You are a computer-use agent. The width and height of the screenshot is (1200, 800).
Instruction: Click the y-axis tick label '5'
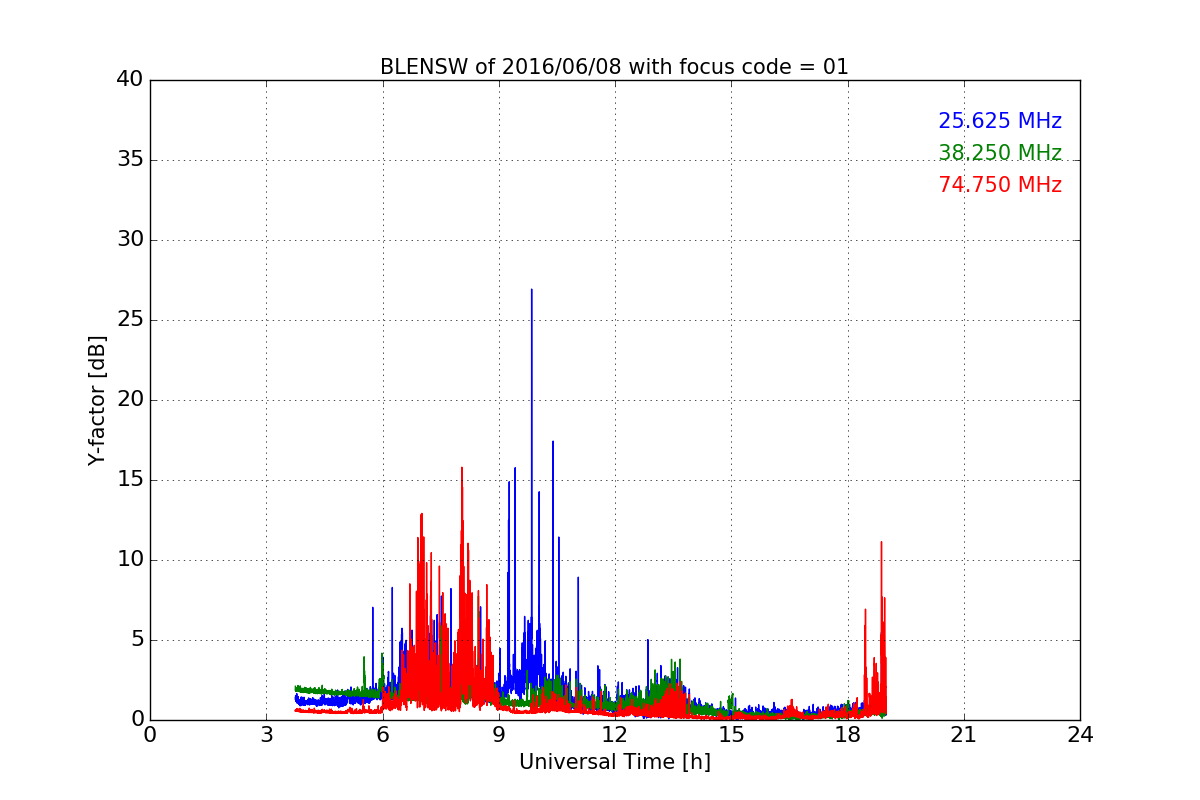coord(136,640)
